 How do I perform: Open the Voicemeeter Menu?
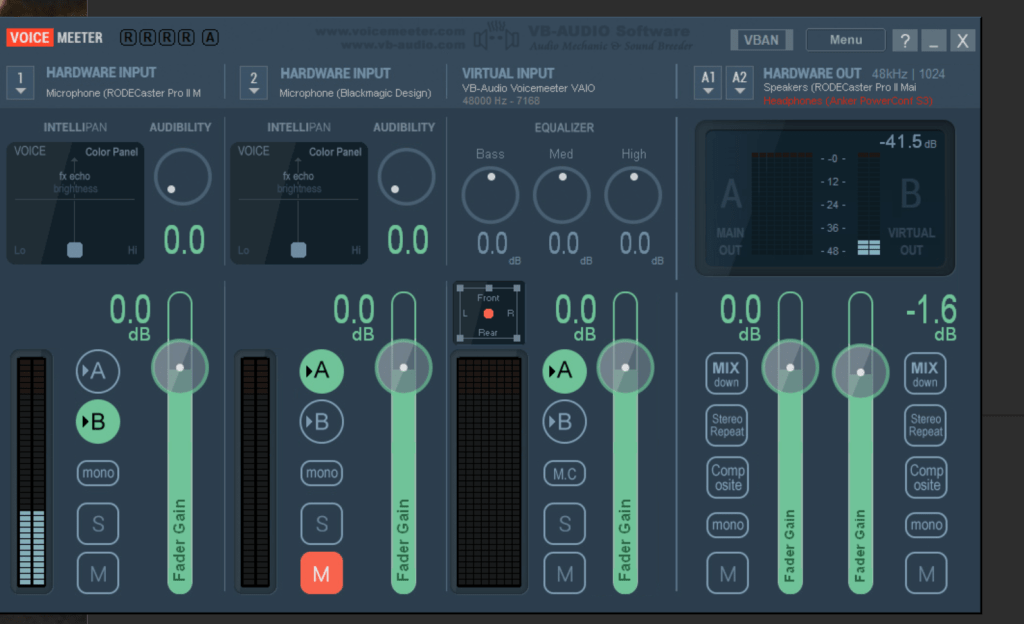tap(846, 40)
